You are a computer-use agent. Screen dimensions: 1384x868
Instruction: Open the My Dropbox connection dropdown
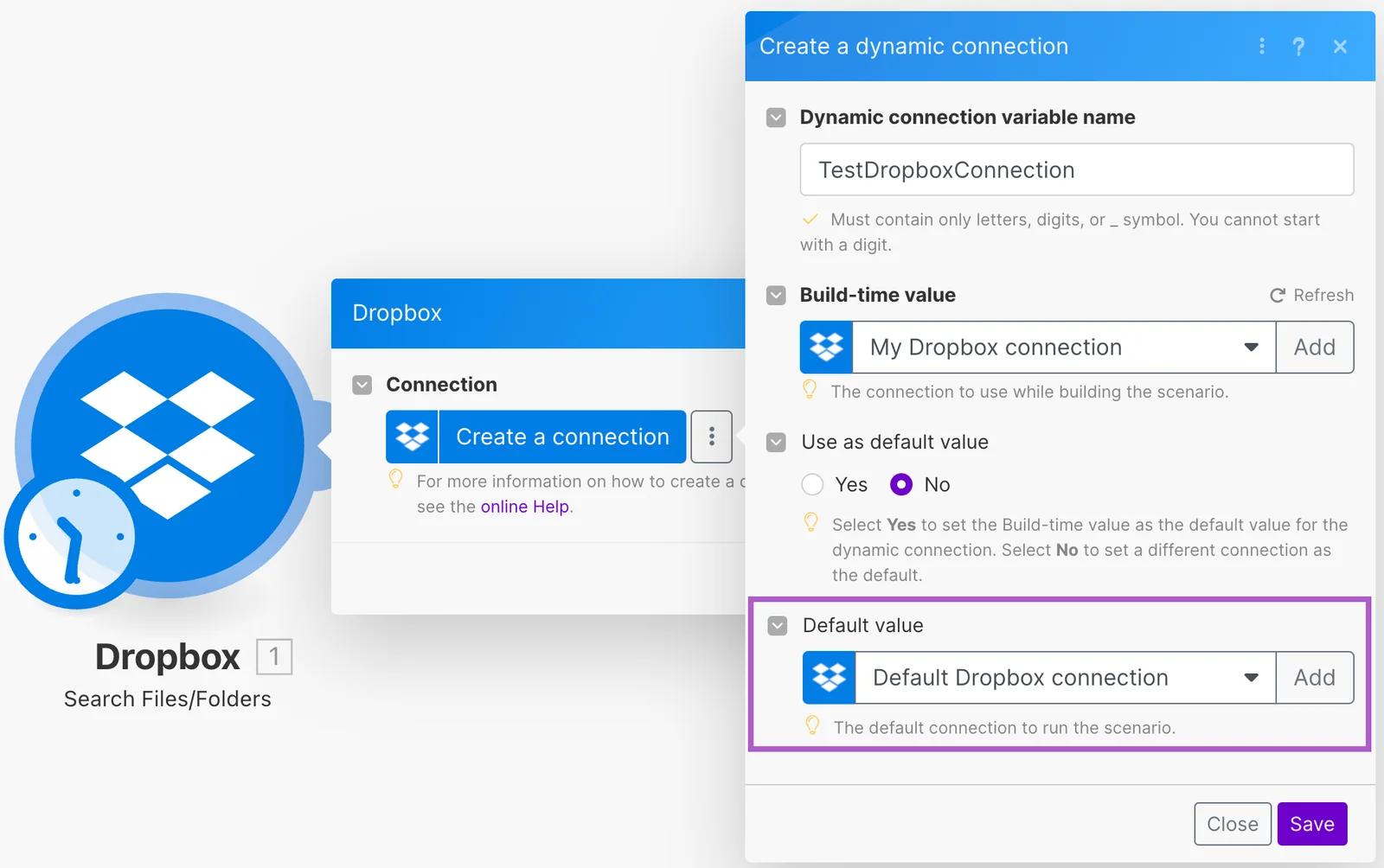point(1064,348)
